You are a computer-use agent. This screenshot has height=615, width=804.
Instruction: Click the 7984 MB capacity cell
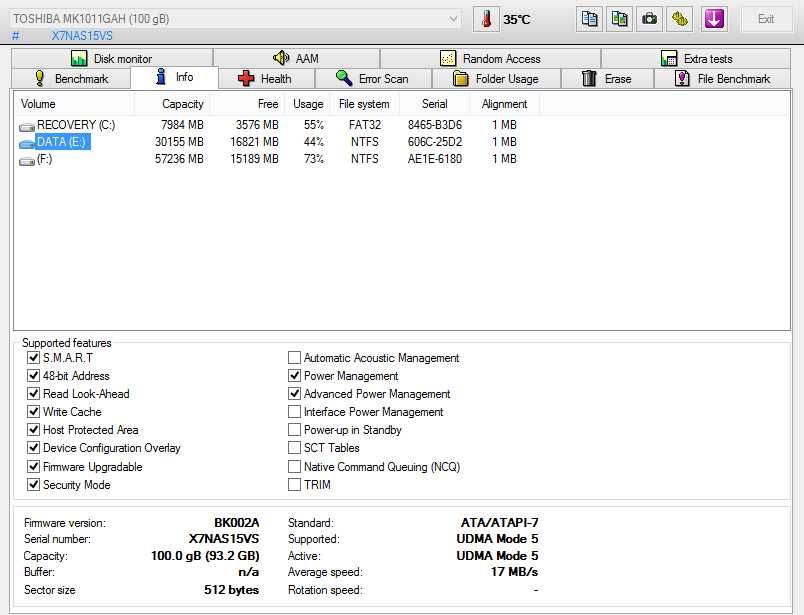tap(182, 125)
